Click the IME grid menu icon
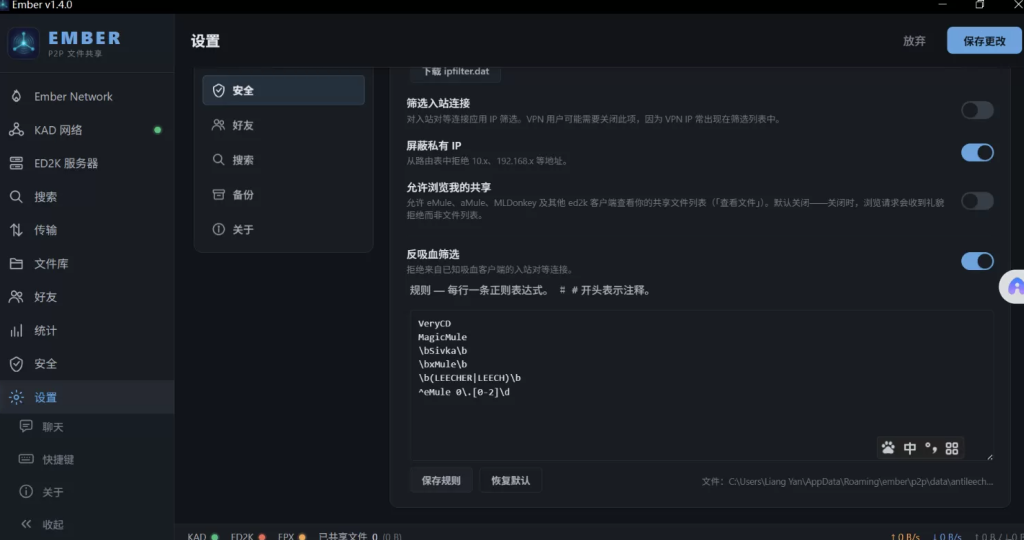The height and width of the screenshot is (540, 1024). point(952,448)
